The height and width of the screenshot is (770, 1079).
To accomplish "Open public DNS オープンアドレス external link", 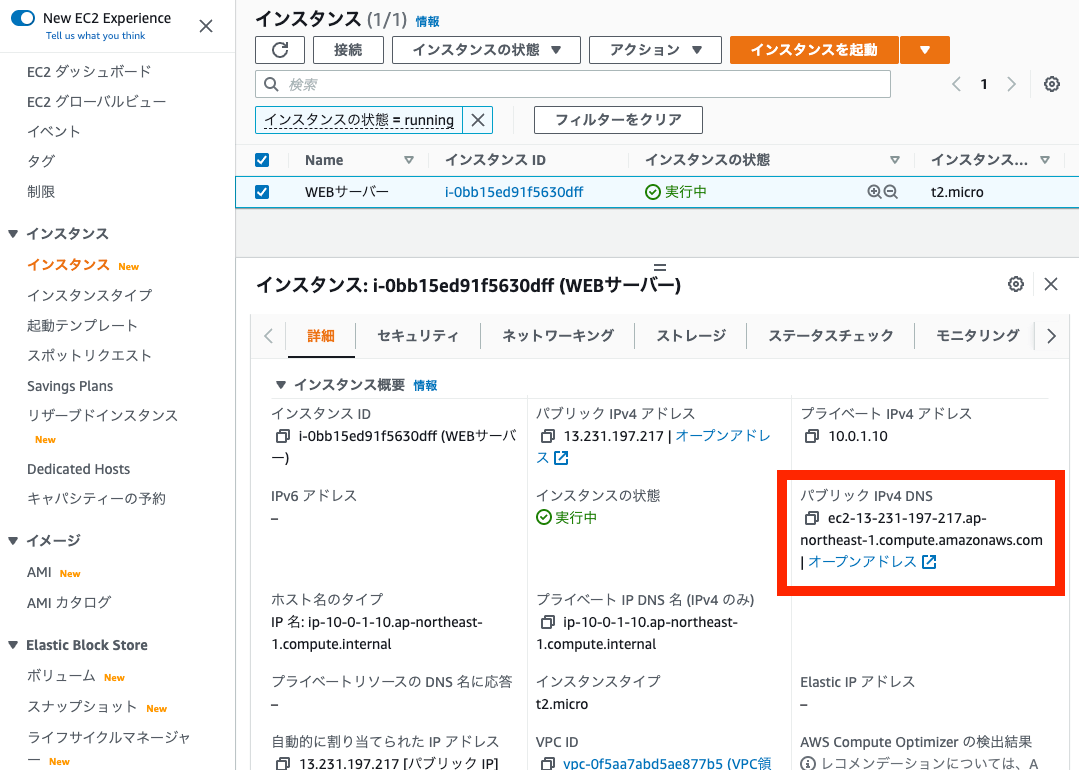I will 871,562.
